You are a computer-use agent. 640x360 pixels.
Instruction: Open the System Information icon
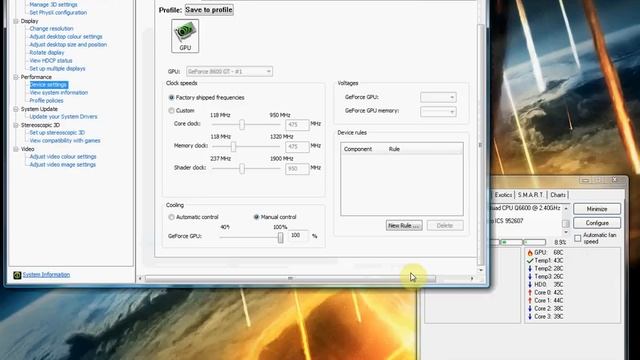[17, 275]
